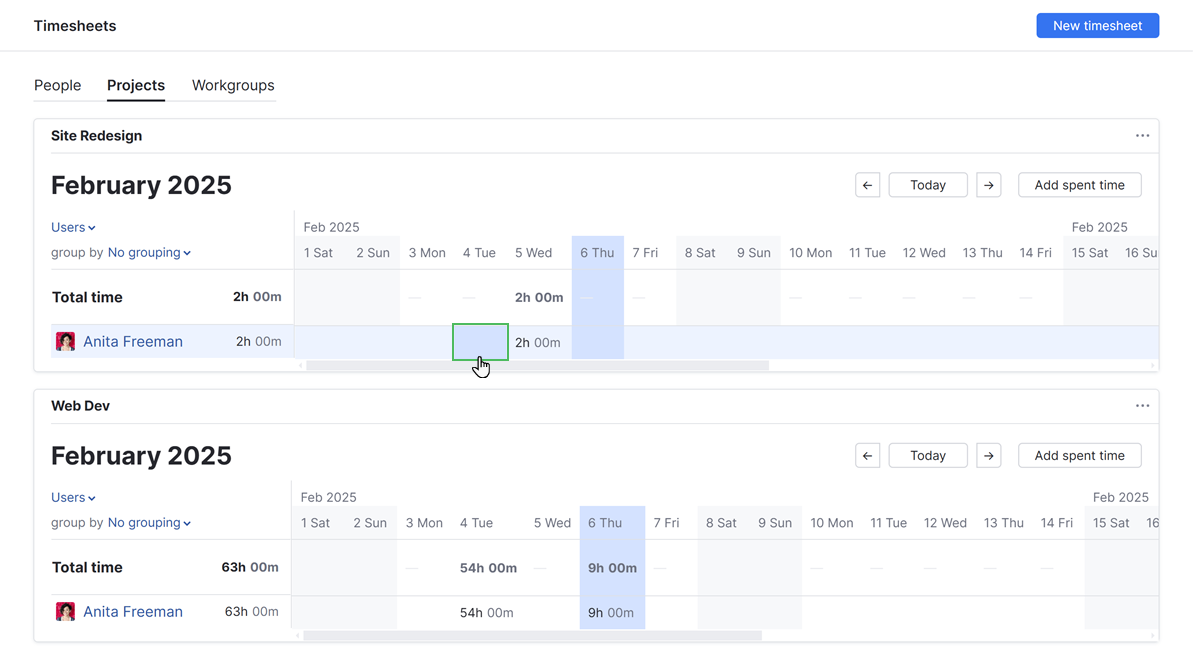1200x664 pixels.
Task: Click Anita Freeman's avatar in Site Redesign
Action: click(65, 341)
